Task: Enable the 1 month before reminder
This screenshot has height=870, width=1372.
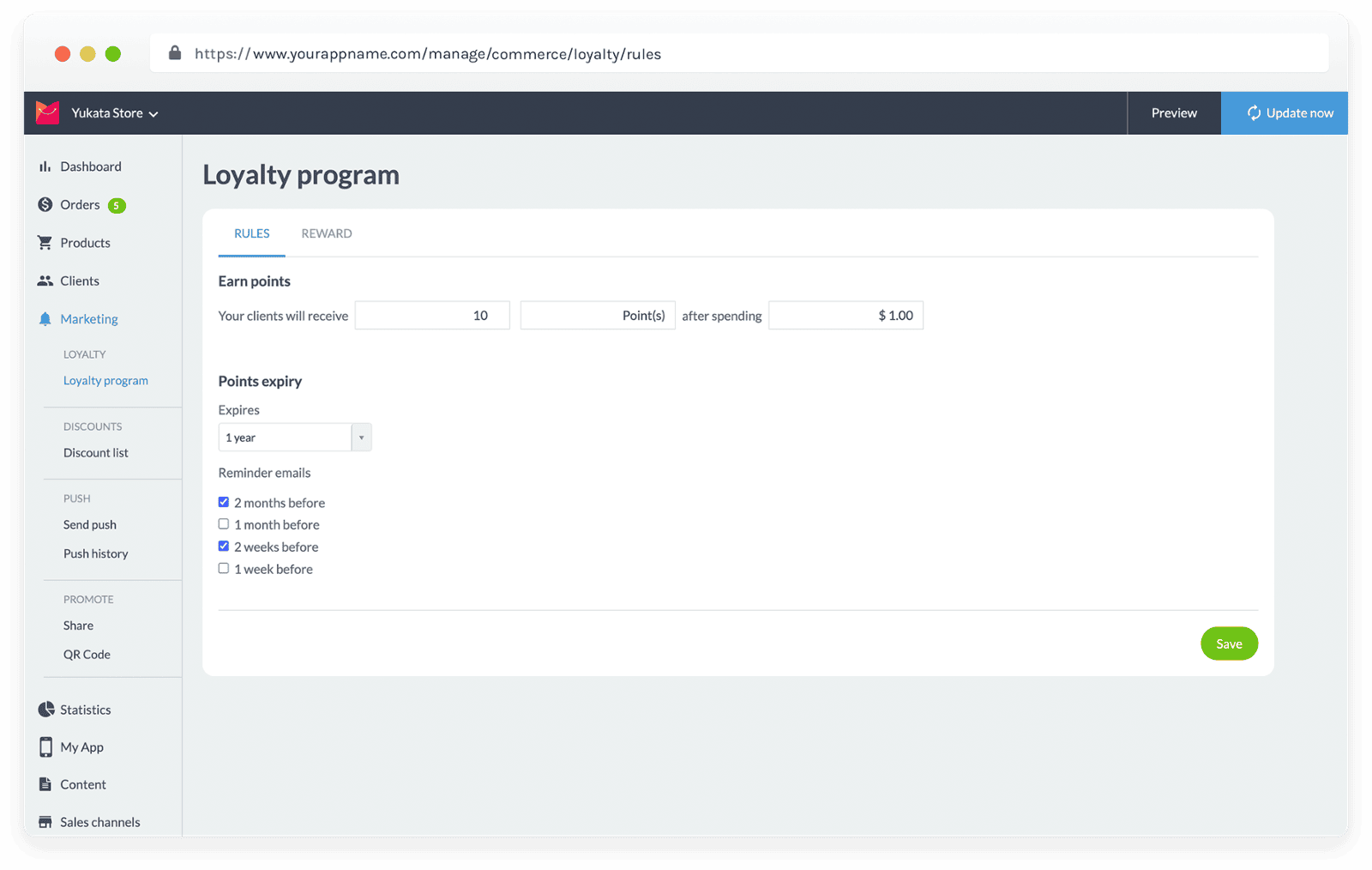Action: click(223, 523)
